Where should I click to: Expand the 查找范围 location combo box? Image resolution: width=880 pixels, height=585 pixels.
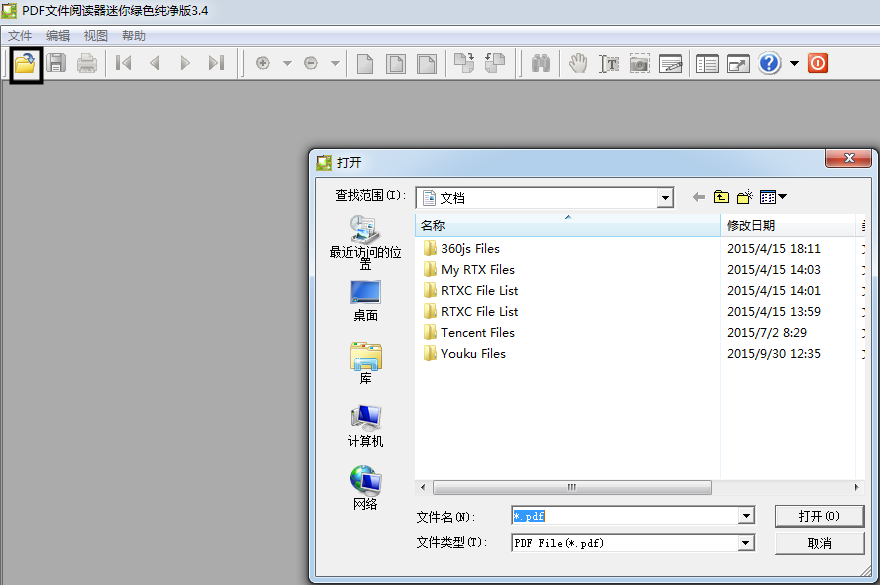(x=665, y=198)
